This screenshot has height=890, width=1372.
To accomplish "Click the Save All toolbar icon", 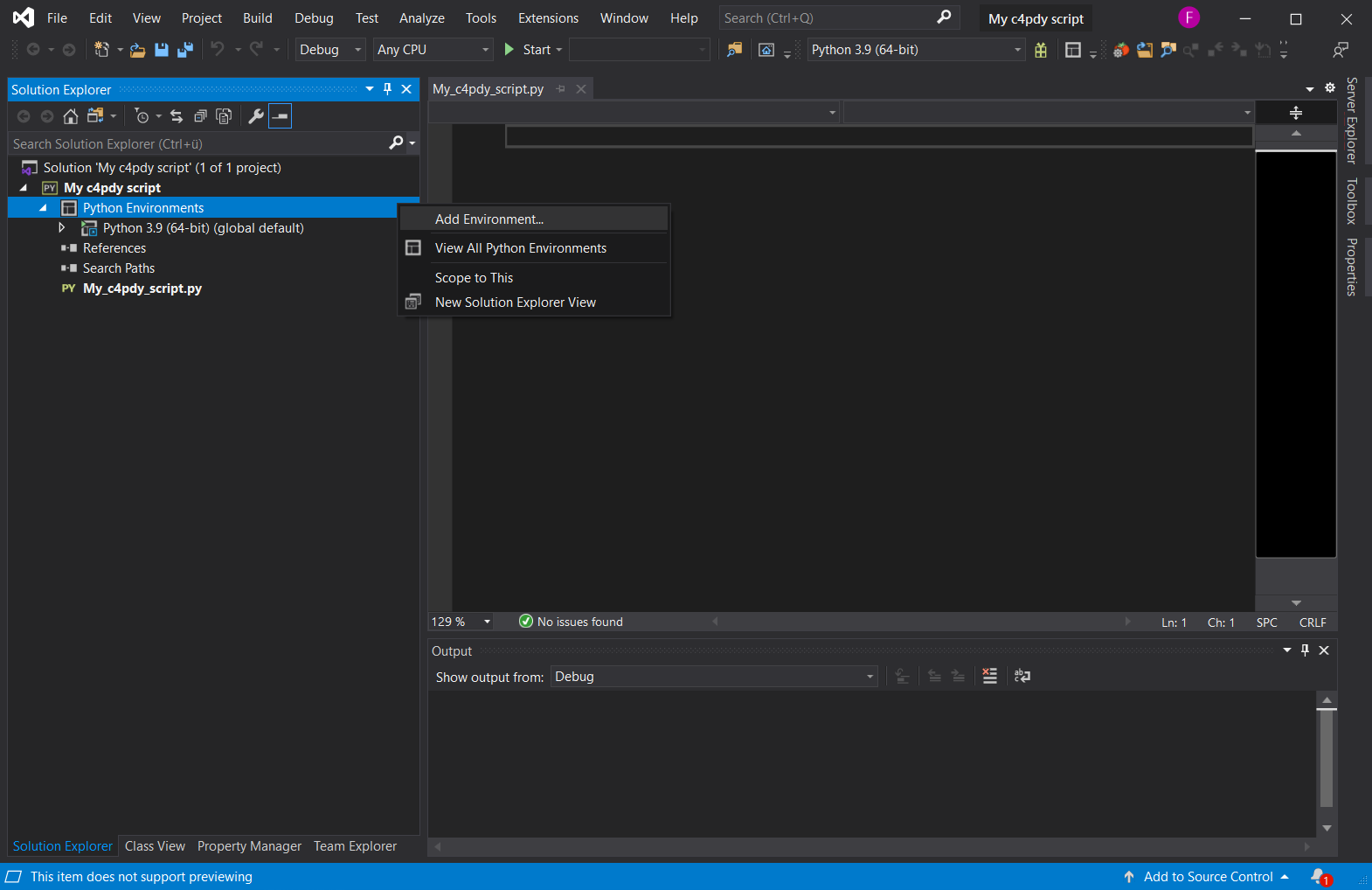I will click(x=185, y=50).
